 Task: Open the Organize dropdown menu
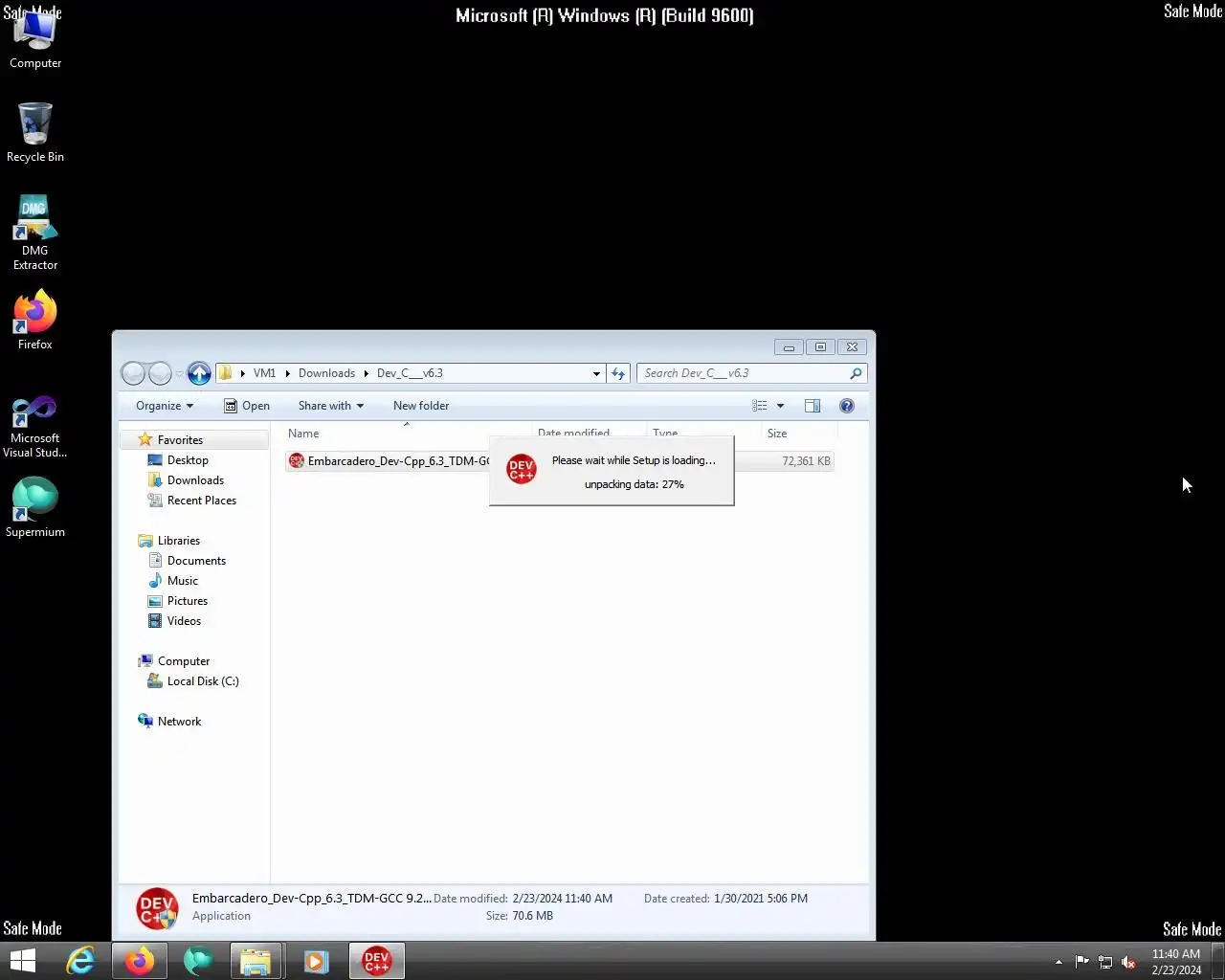point(165,406)
